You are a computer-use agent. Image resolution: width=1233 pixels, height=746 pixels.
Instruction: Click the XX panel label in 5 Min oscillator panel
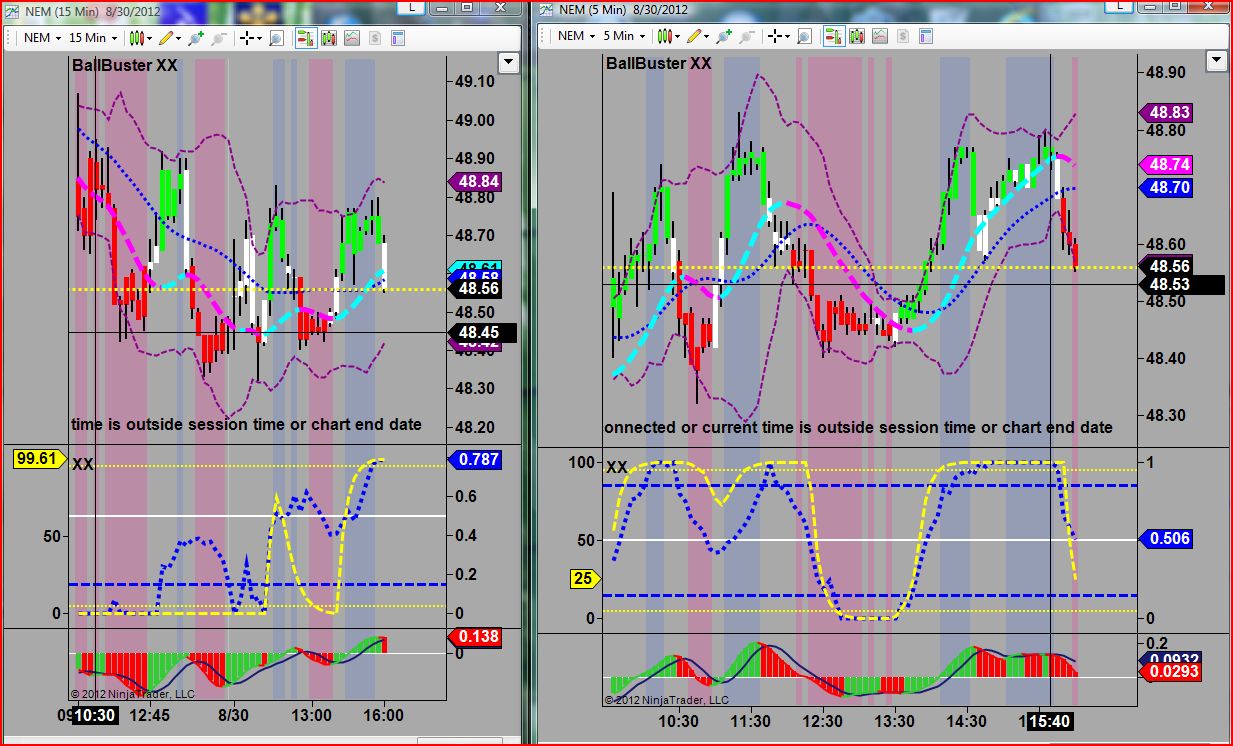(617, 467)
